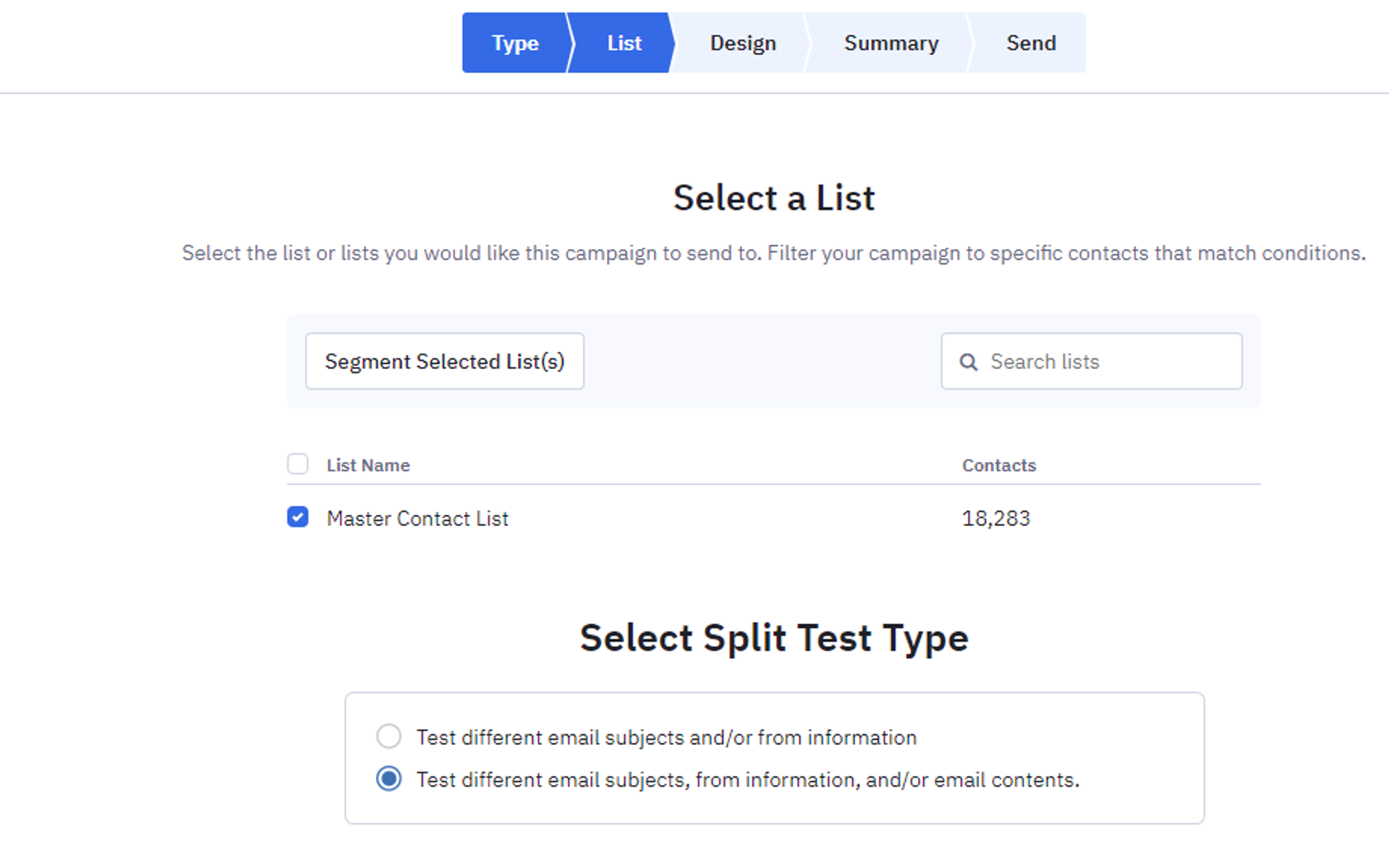The image size is (1389, 868).
Task: Click the Contacts column header
Action: pos(999,465)
